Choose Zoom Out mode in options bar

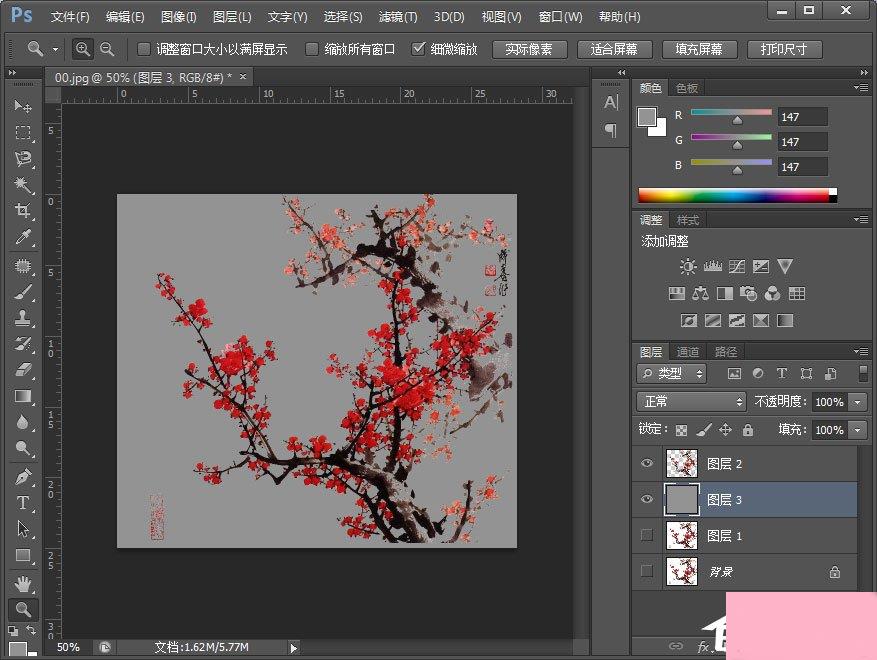(107, 49)
